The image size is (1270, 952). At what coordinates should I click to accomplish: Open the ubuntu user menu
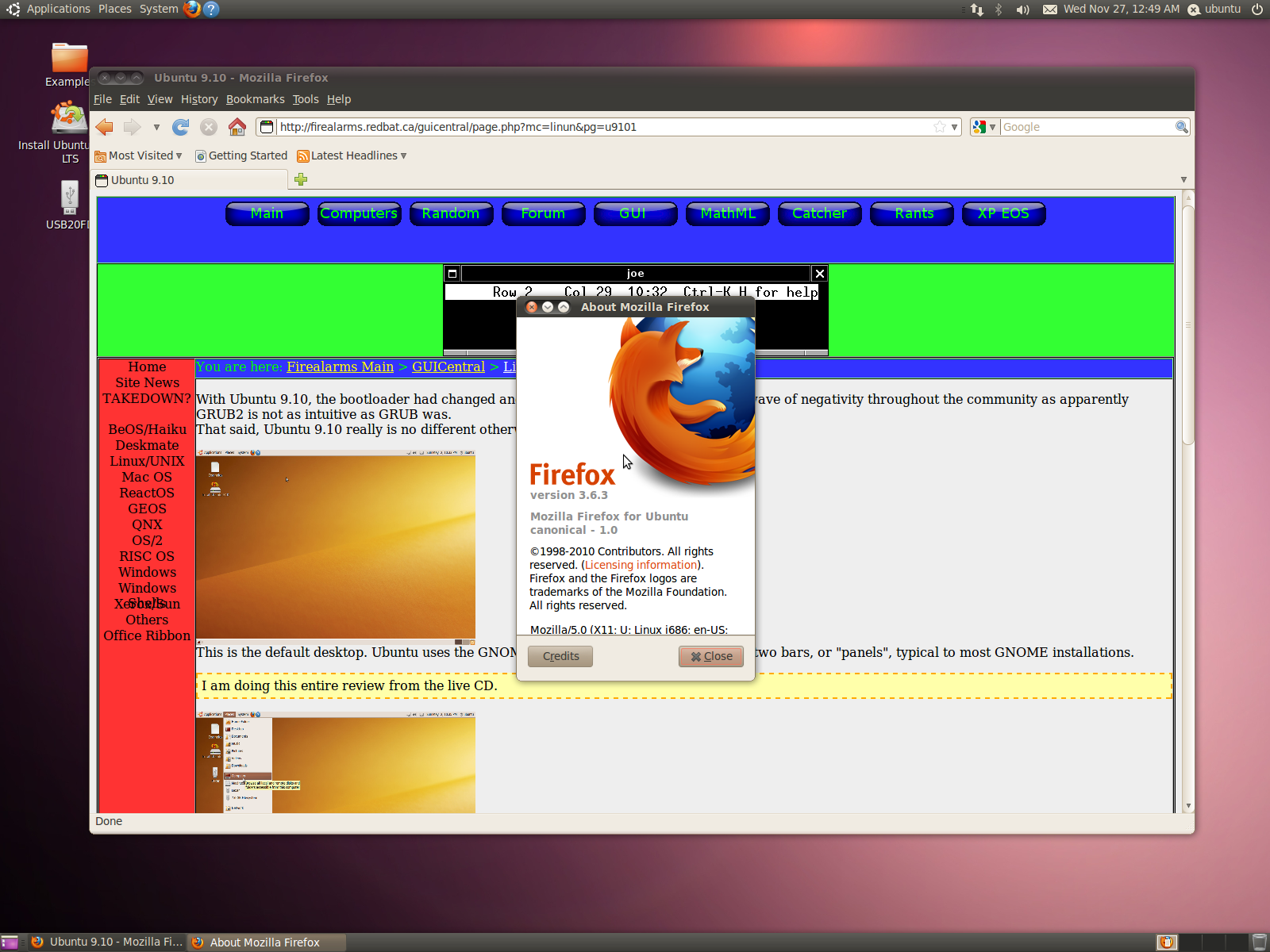[x=1214, y=10]
